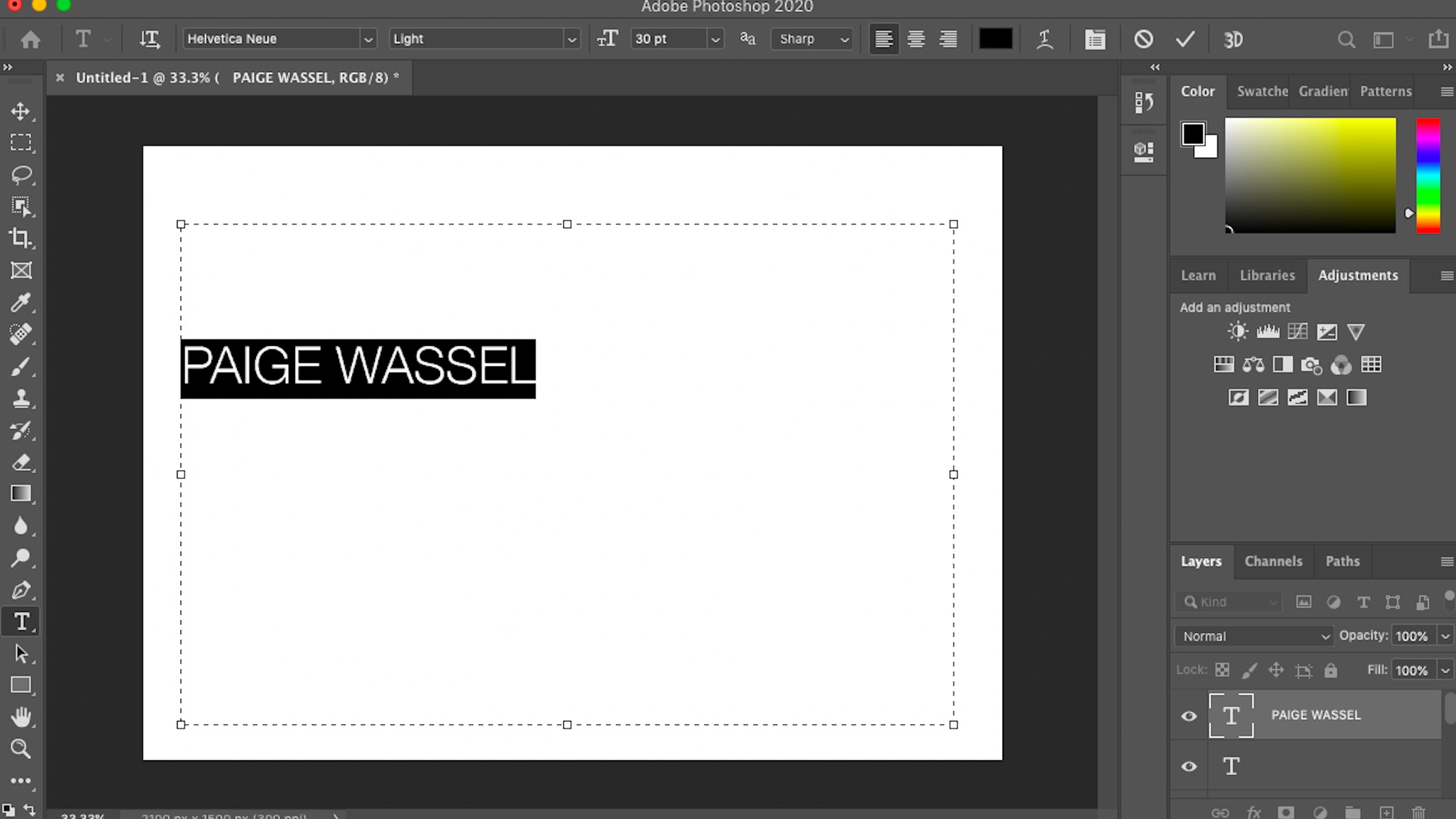The image size is (1456, 819).
Task: Select the Move tool
Action: point(21,111)
